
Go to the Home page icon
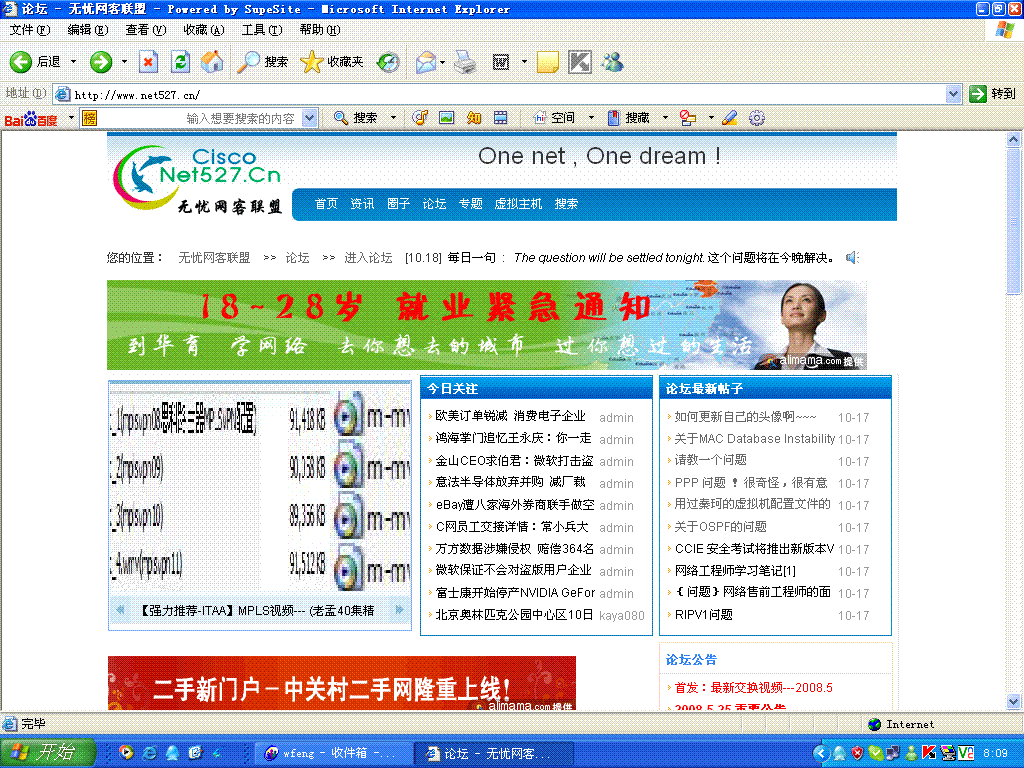click(x=212, y=62)
